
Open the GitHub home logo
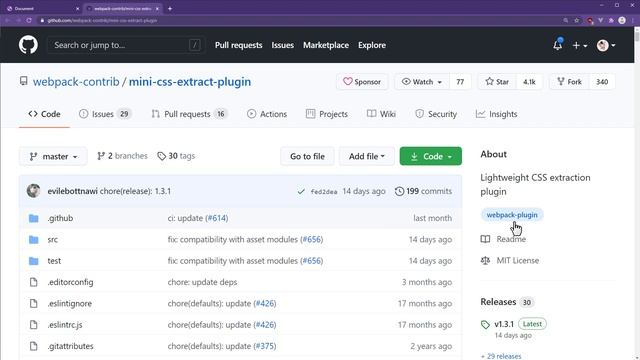point(28,45)
